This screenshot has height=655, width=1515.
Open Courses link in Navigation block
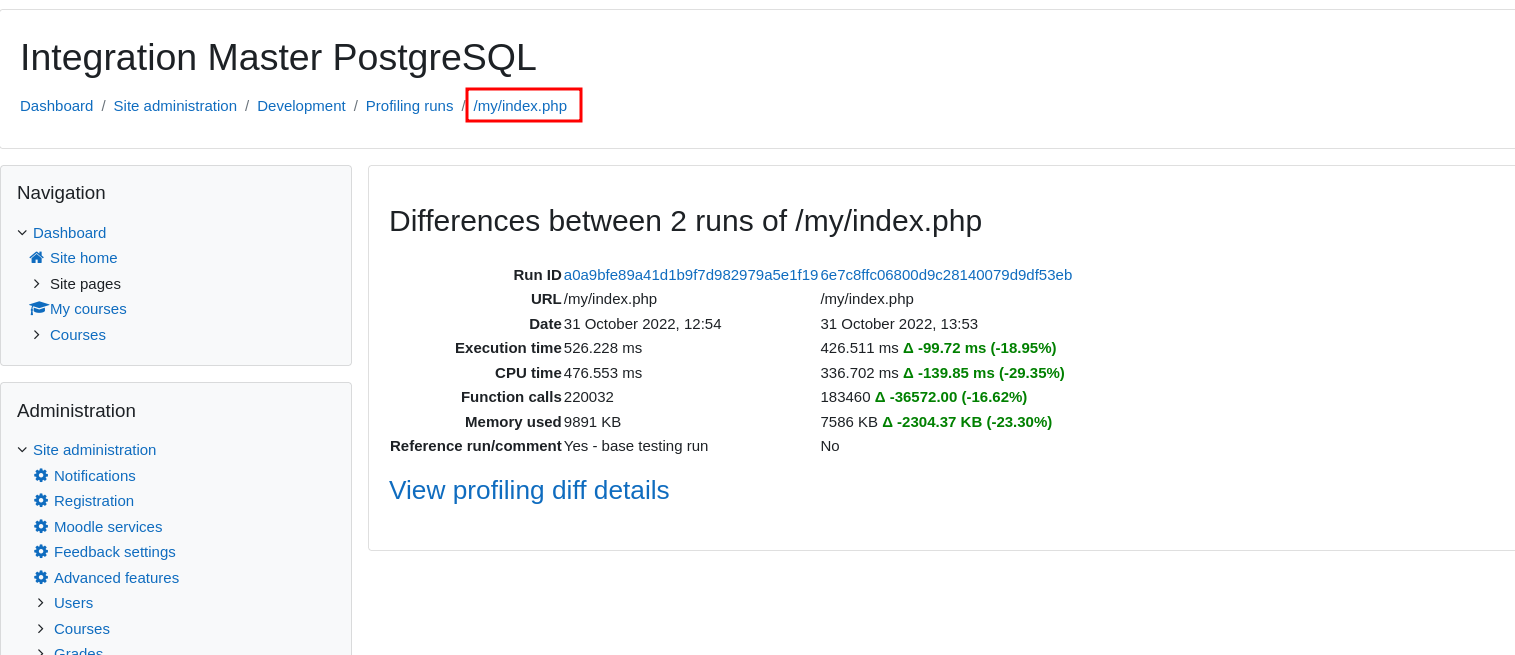pos(78,335)
